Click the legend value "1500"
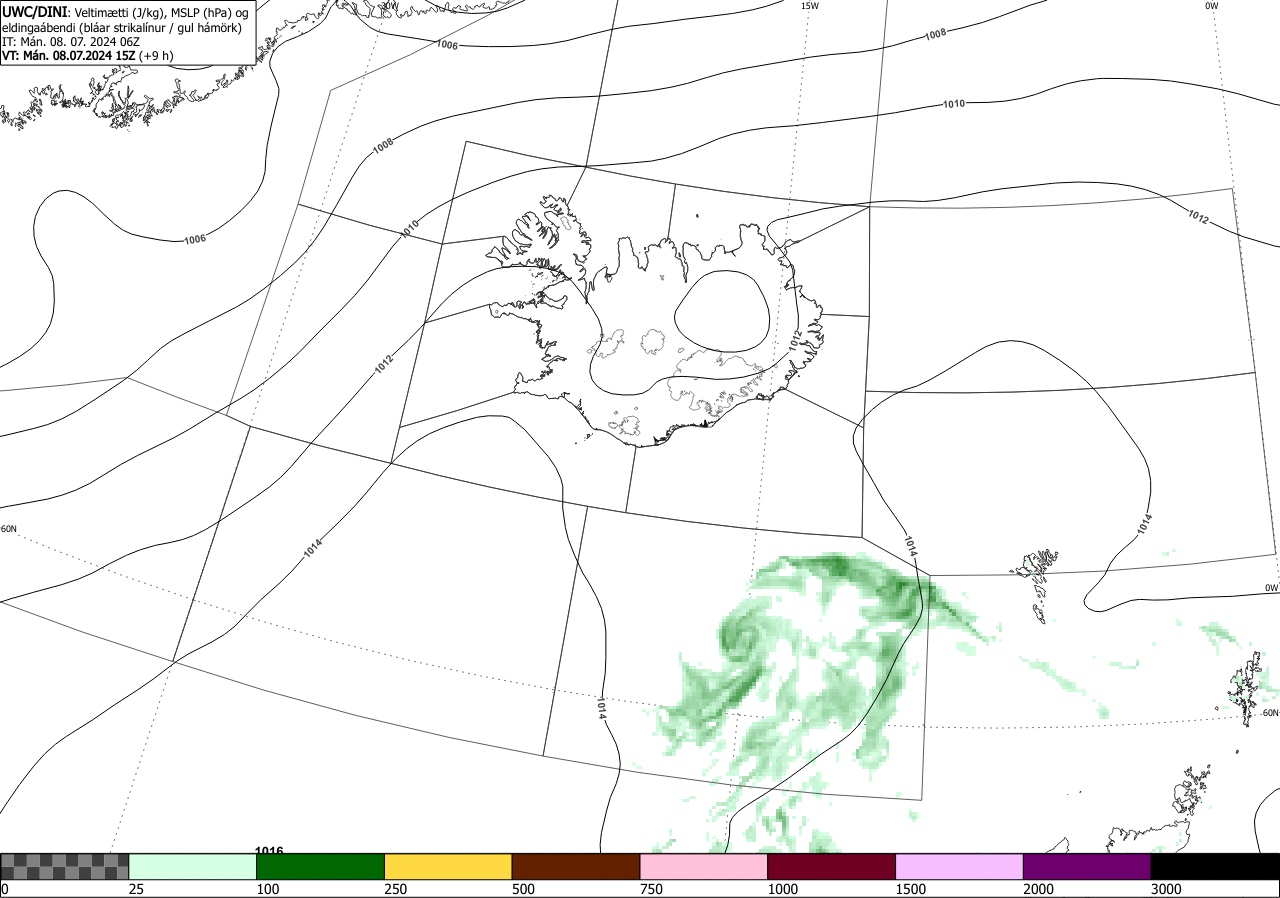The image size is (1280, 898). coord(911,889)
